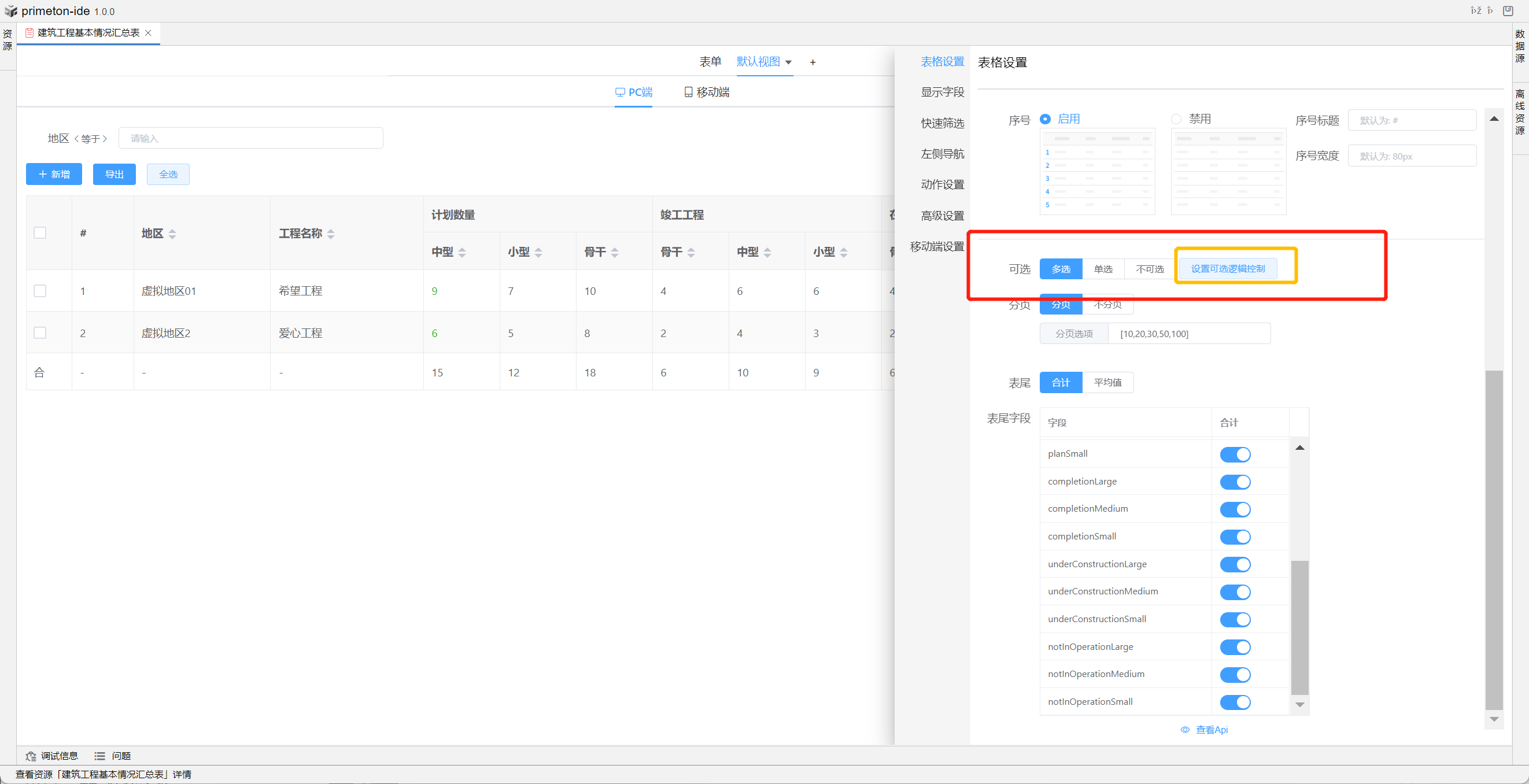1529x784 pixels.
Task: Open the 调试信息 debug info icon
Action: click(31, 756)
